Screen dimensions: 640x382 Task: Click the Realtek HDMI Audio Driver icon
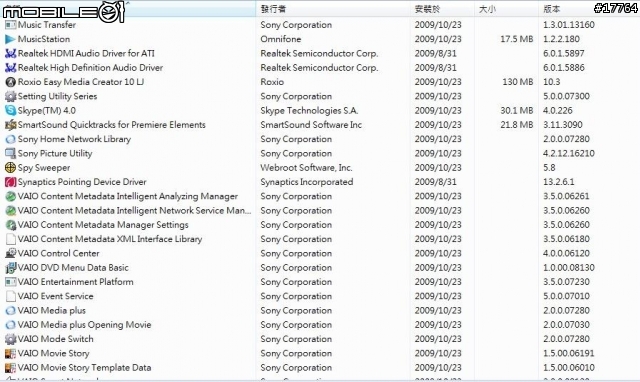pos(10,53)
